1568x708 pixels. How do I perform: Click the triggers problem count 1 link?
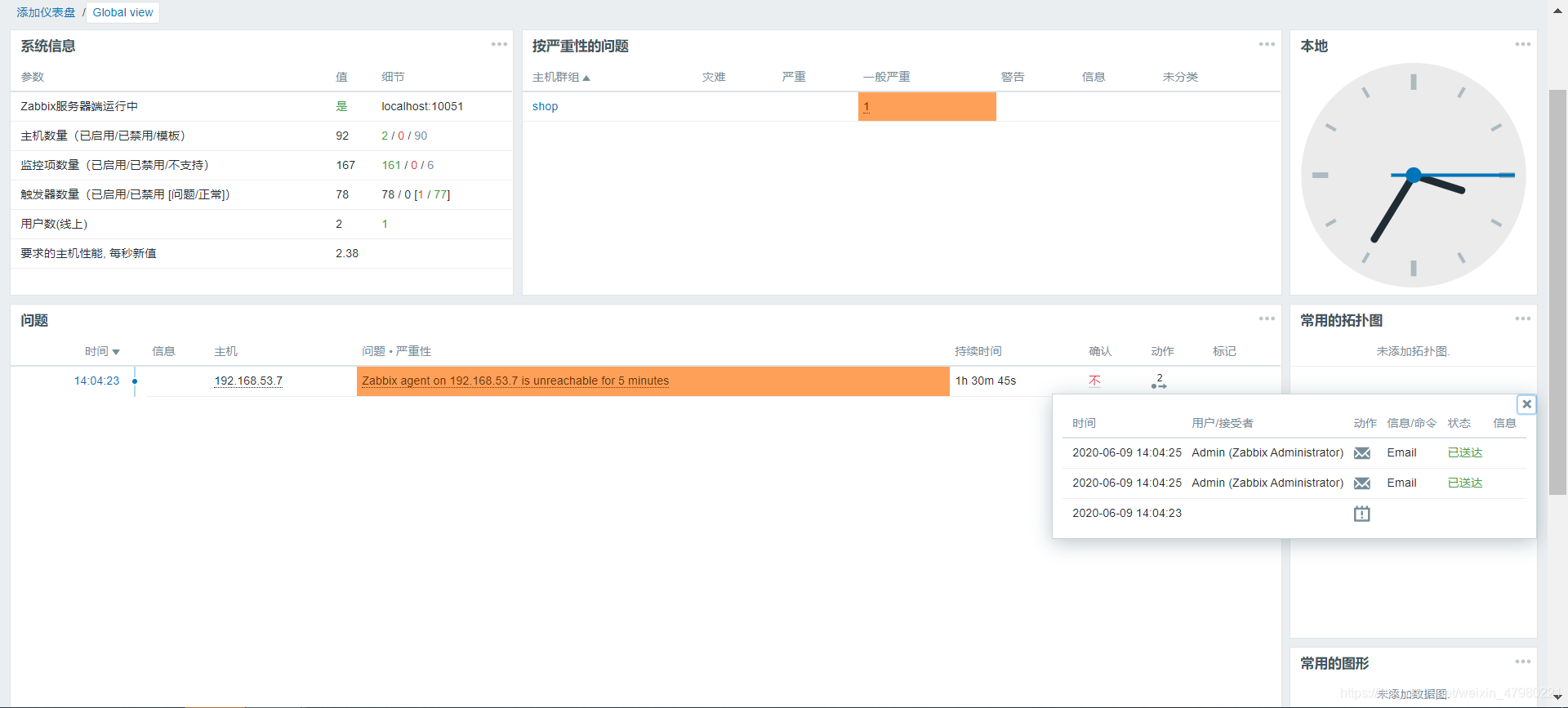click(421, 194)
